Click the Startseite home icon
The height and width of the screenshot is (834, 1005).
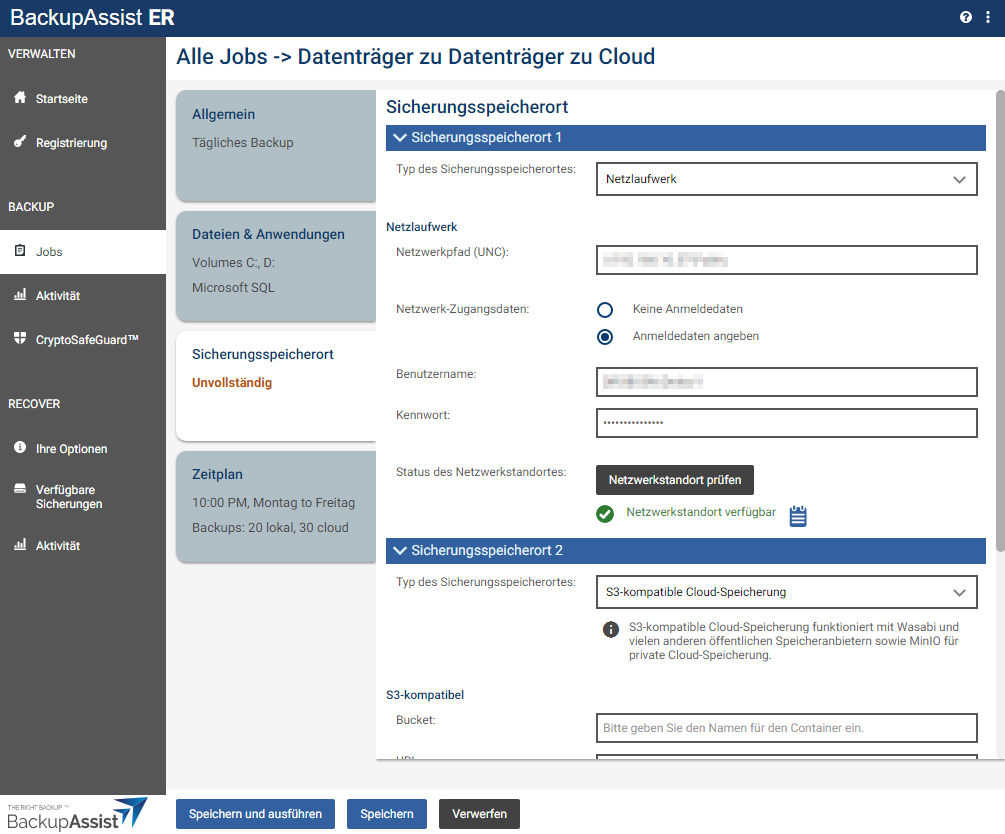point(20,98)
